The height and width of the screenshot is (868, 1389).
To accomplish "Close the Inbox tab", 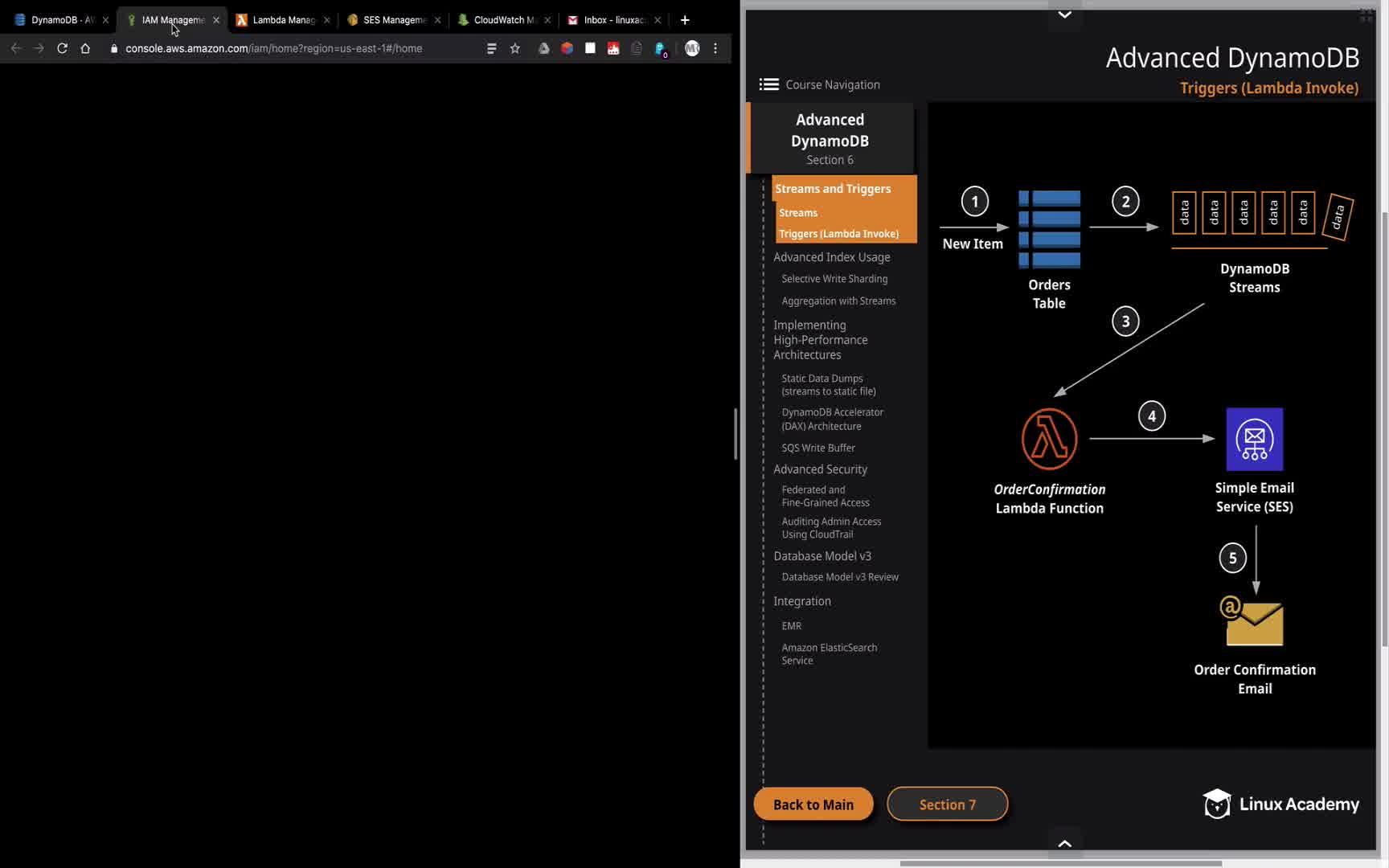I will [x=658, y=20].
